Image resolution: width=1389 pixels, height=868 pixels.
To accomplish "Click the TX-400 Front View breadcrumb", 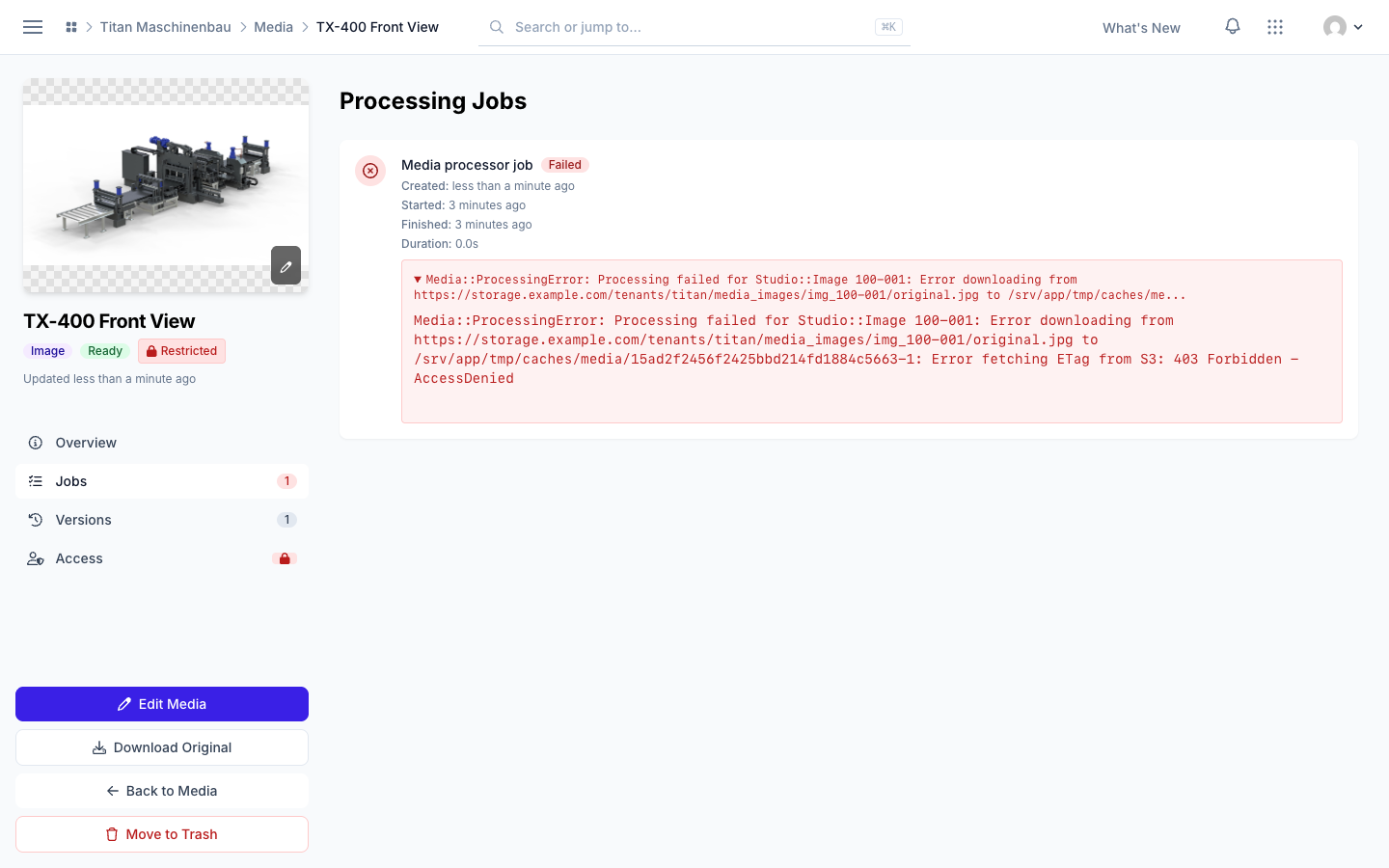I will (377, 27).
